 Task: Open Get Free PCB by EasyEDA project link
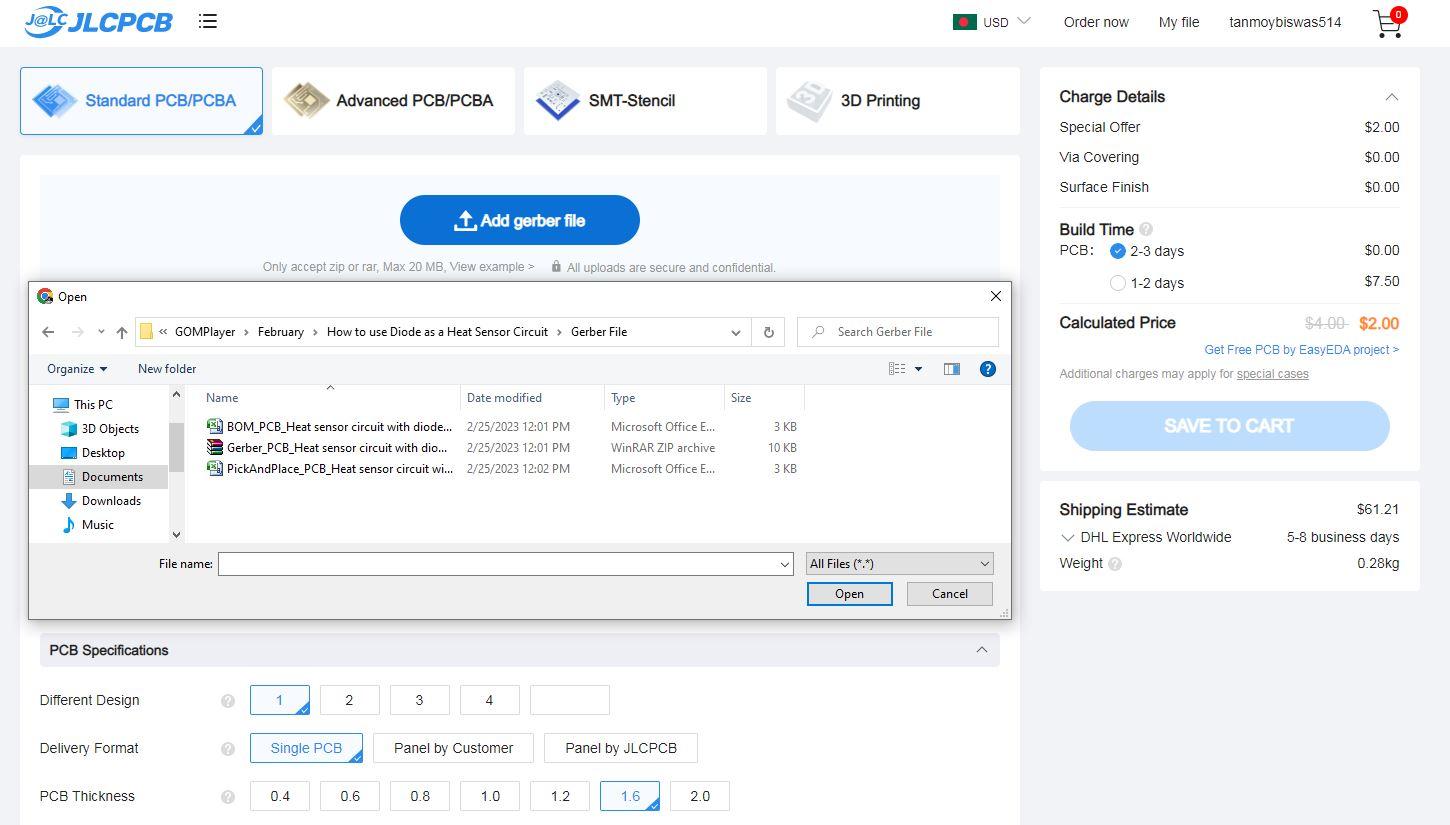[x=1301, y=350]
